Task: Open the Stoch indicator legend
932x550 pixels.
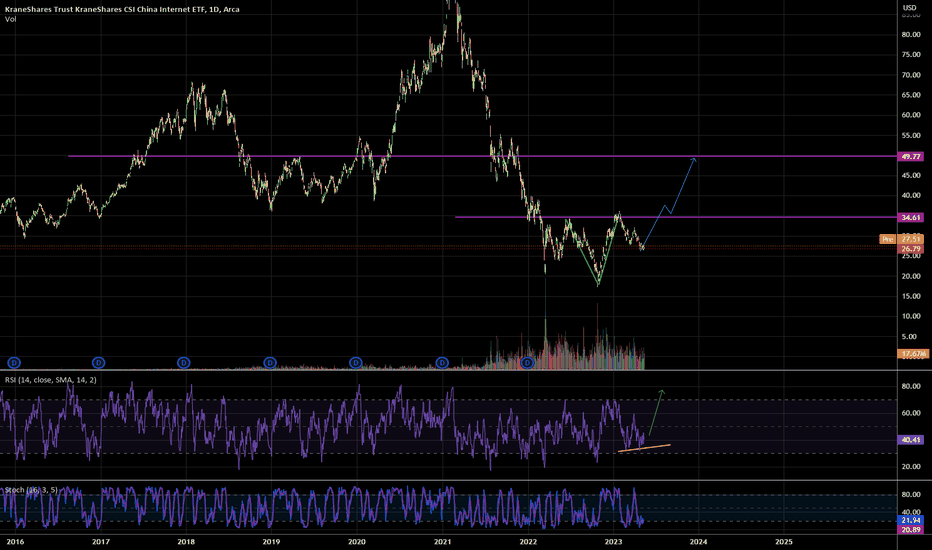Action: [x=32, y=490]
